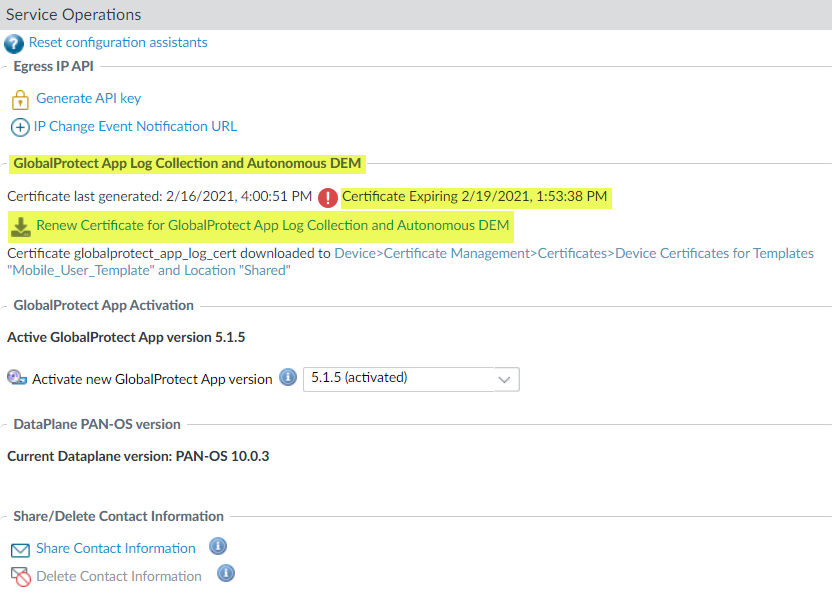This screenshot has height=600, width=832.
Task: Click the Certificate Expiring date text
Action: (x=475, y=197)
